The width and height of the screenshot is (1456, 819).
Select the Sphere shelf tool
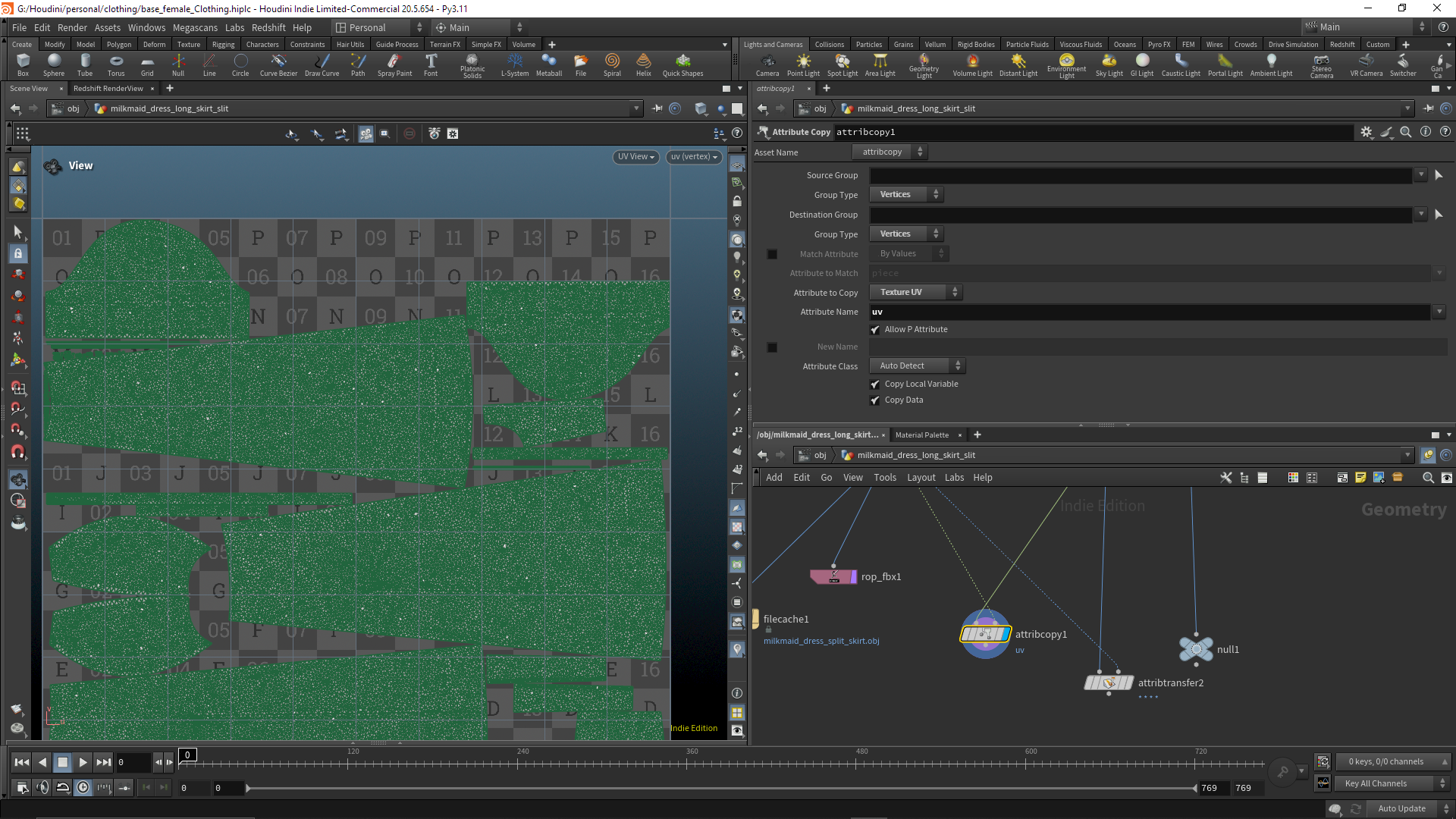pyautogui.click(x=54, y=64)
